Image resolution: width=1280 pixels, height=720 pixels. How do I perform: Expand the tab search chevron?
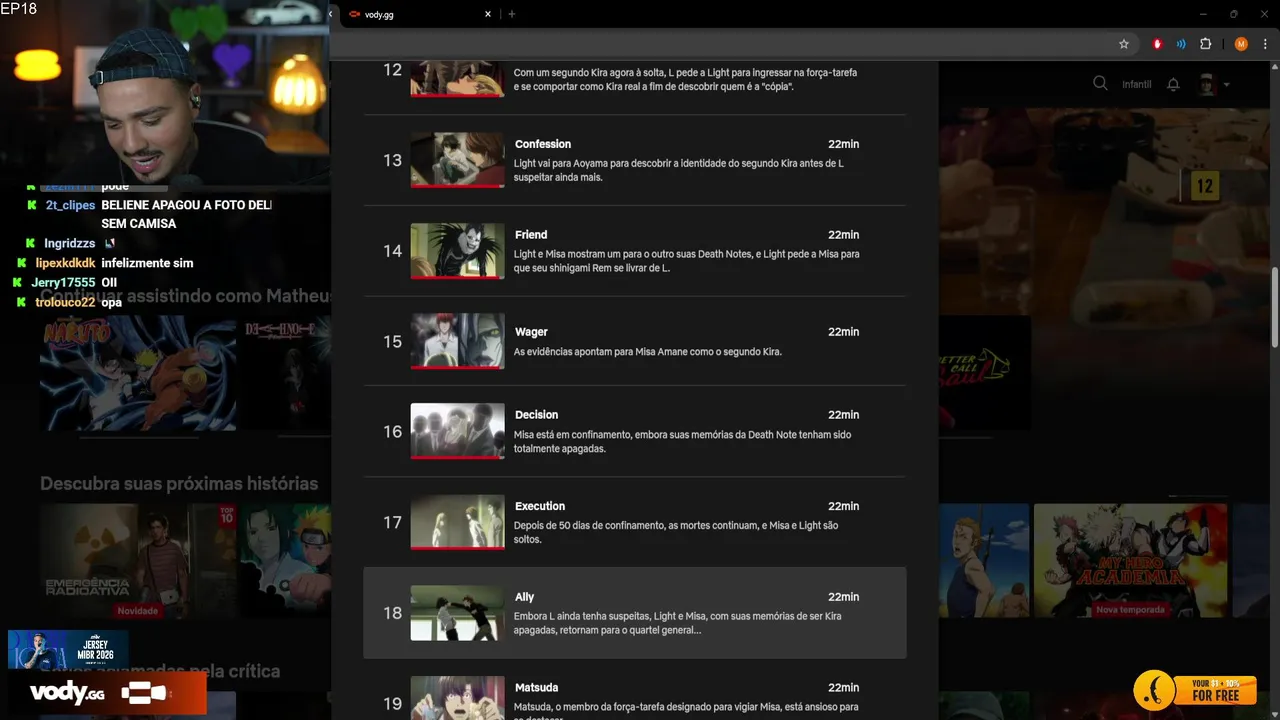coord(331,14)
